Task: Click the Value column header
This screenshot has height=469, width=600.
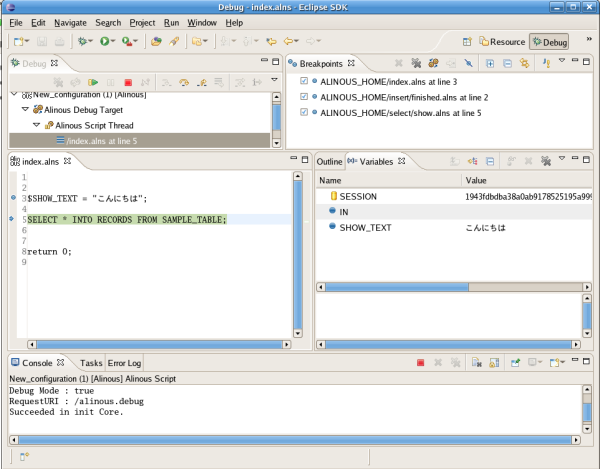Action: pos(527,180)
